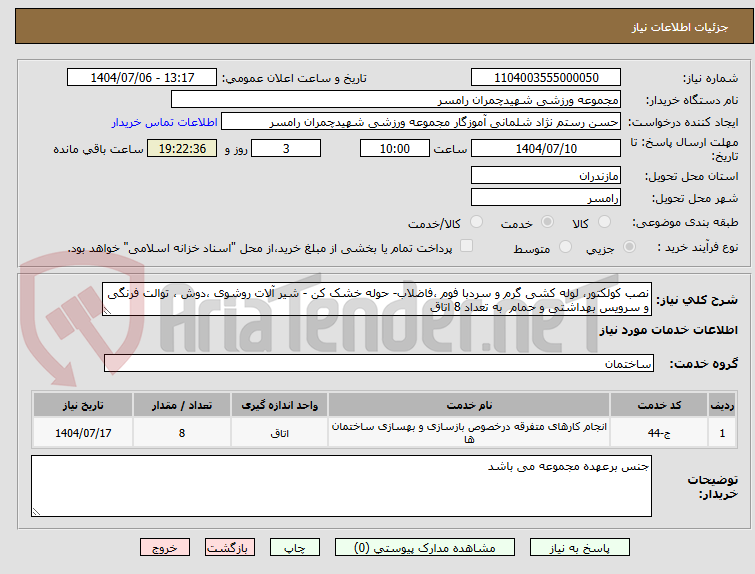Image resolution: width=755 pixels, height=574 pixels.
Task: Click the resize handle of description textarea
Action: coord(107,311)
